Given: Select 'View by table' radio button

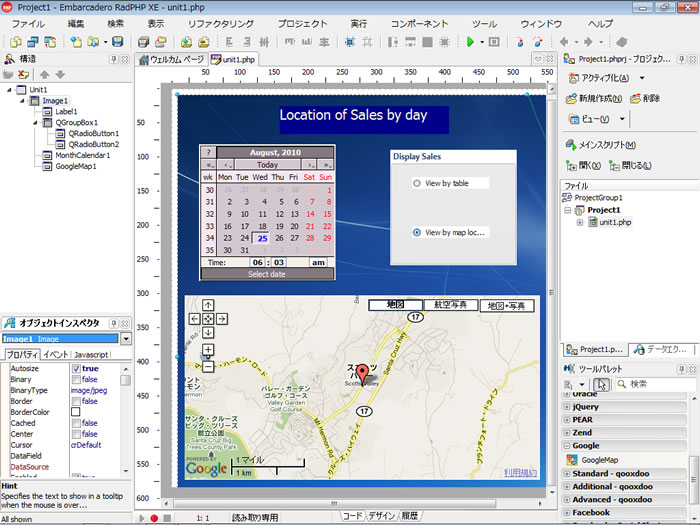Looking at the screenshot, I should tap(416, 183).
